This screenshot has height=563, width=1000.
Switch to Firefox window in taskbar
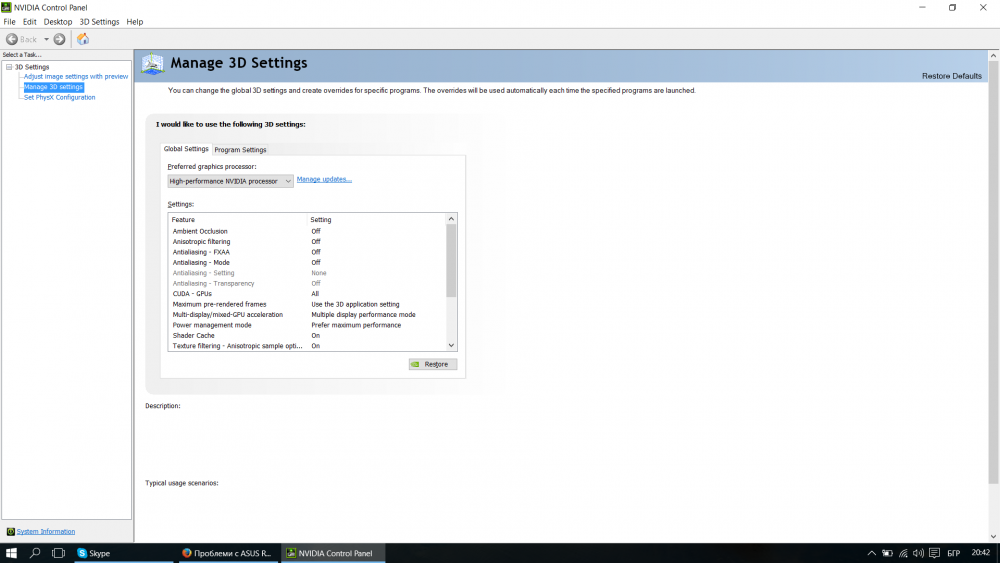point(227,553)
